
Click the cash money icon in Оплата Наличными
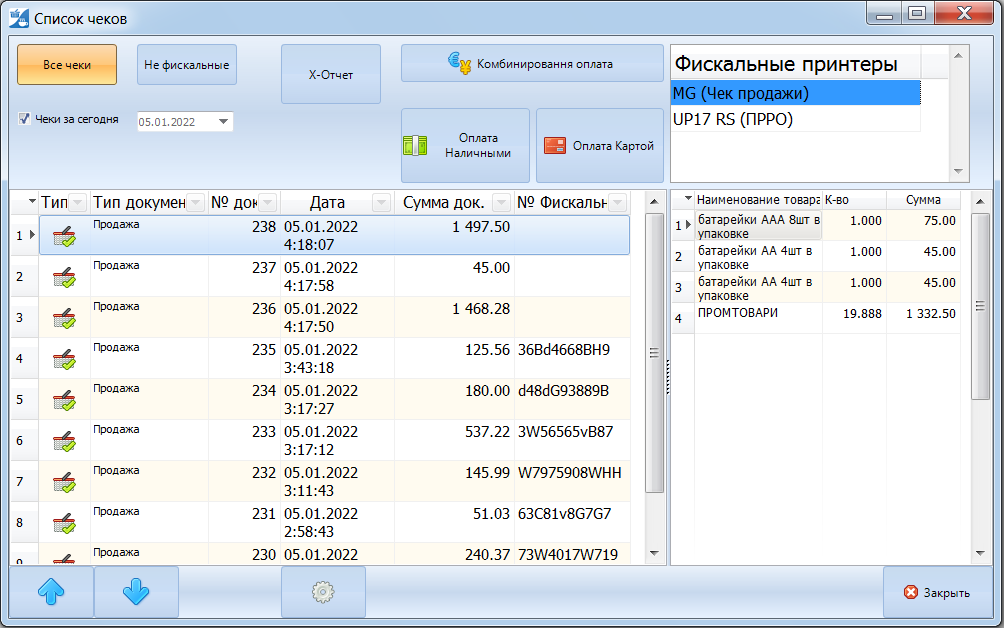[x=416, y=145]
